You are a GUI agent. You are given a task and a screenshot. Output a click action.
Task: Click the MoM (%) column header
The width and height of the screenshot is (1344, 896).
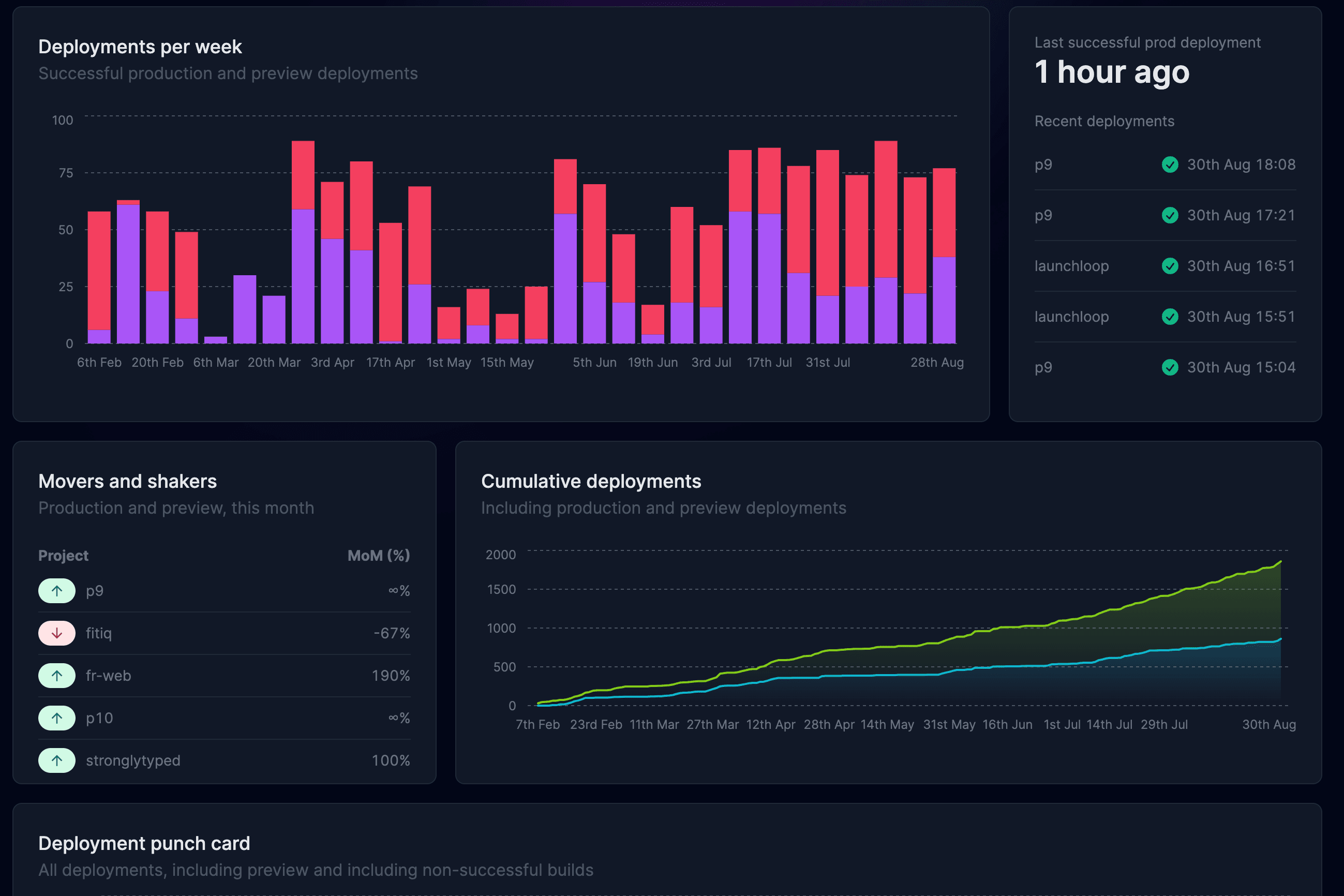click(378, 556)
